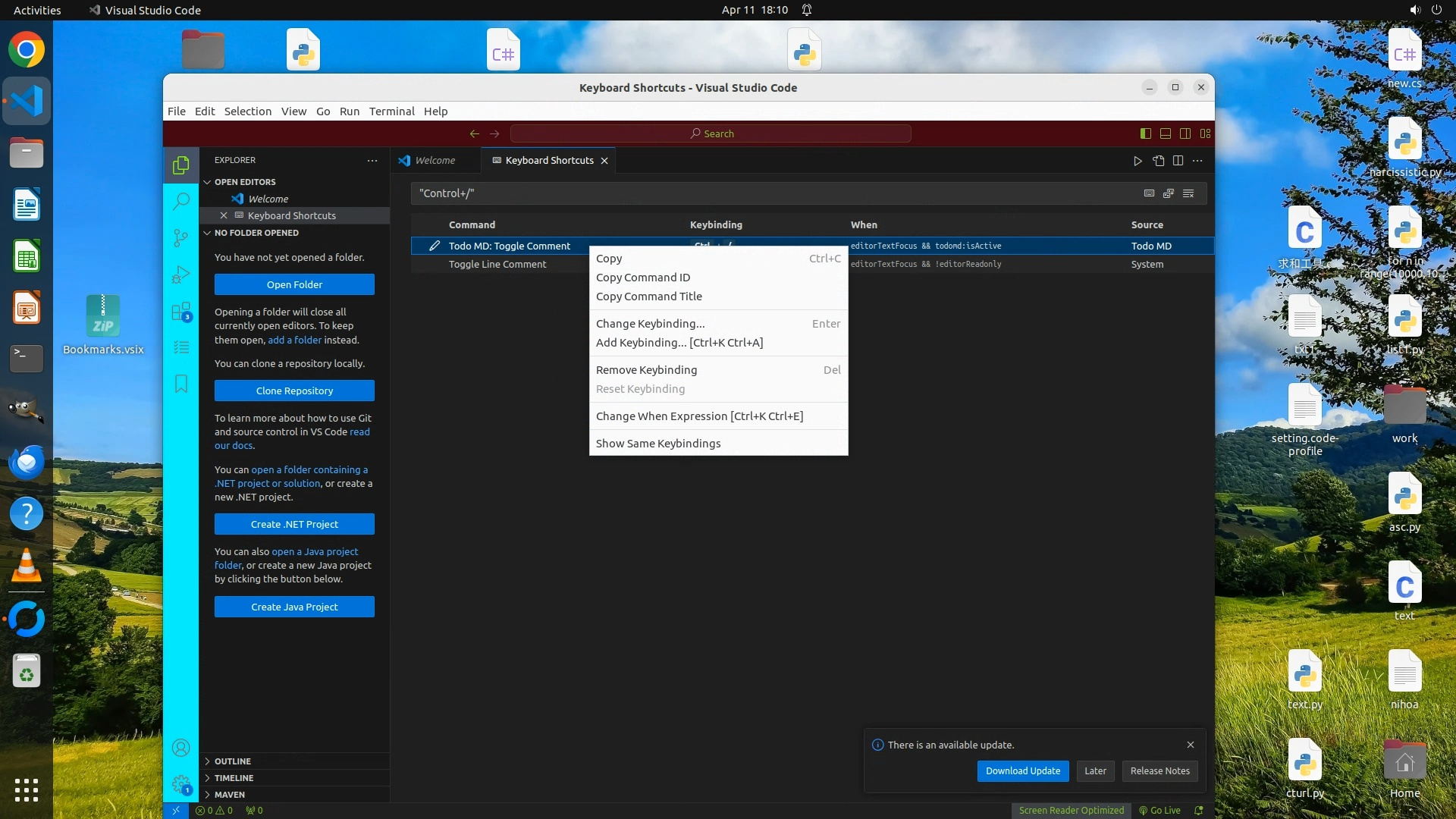Click the Clone Repository button
Image resolution: width=1456 pixels, height=819 pixels.
coord(294,391)
